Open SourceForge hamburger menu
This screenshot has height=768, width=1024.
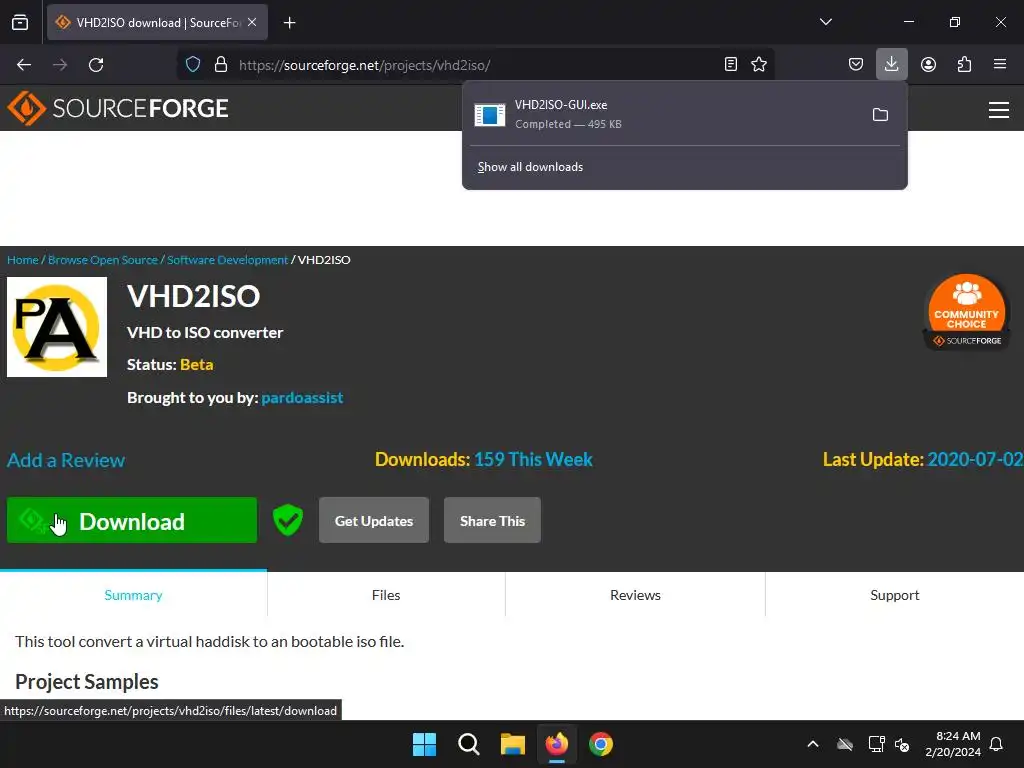coord(999,110)
